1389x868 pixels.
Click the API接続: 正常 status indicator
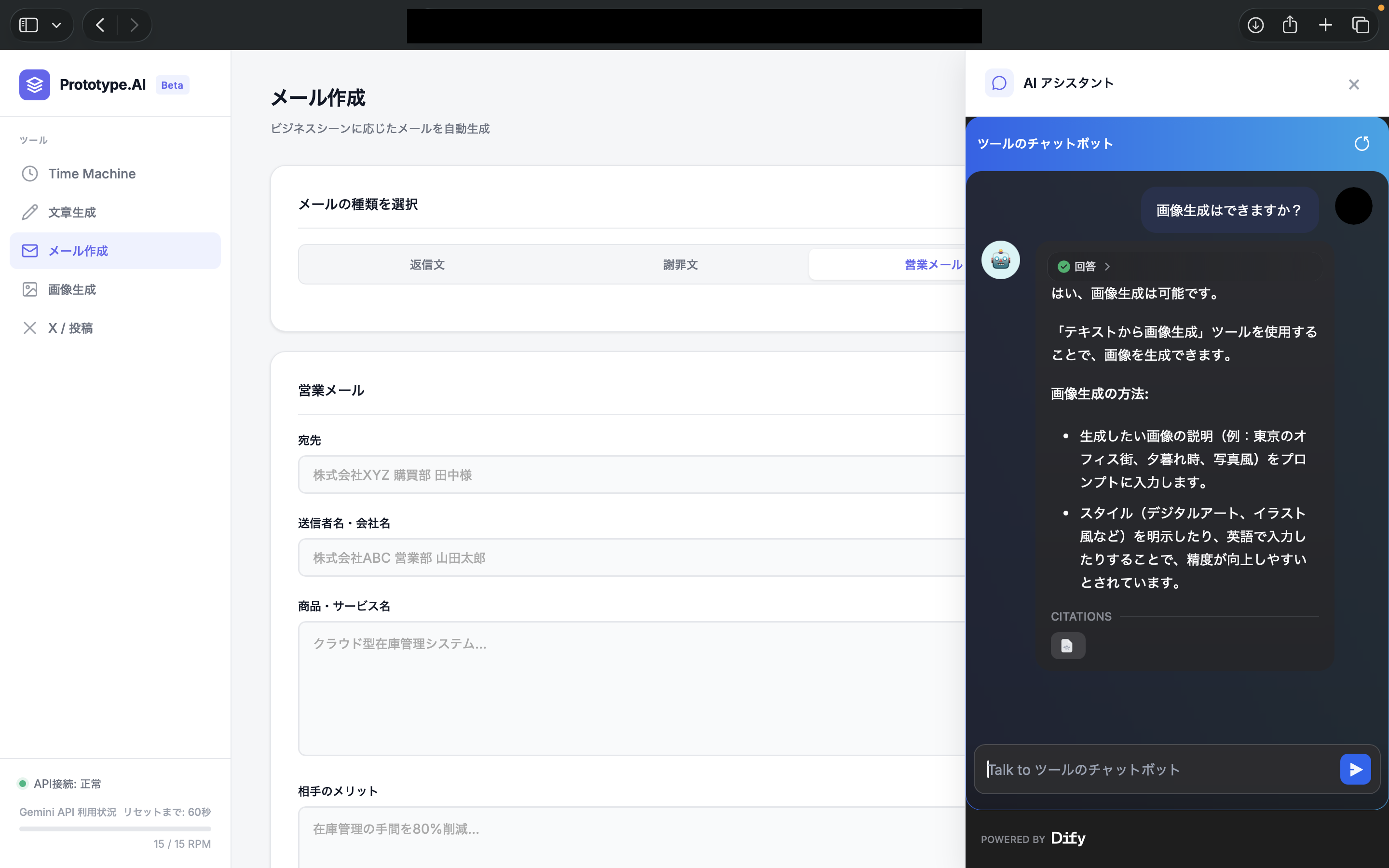[60, 784]
